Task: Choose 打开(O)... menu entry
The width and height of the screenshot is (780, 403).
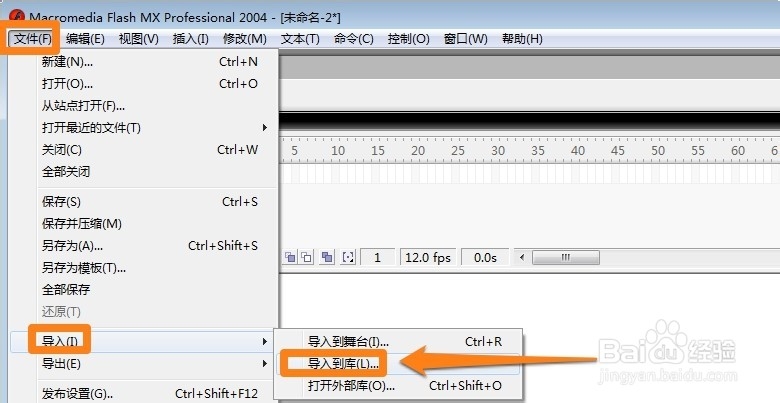Action: 144,84
